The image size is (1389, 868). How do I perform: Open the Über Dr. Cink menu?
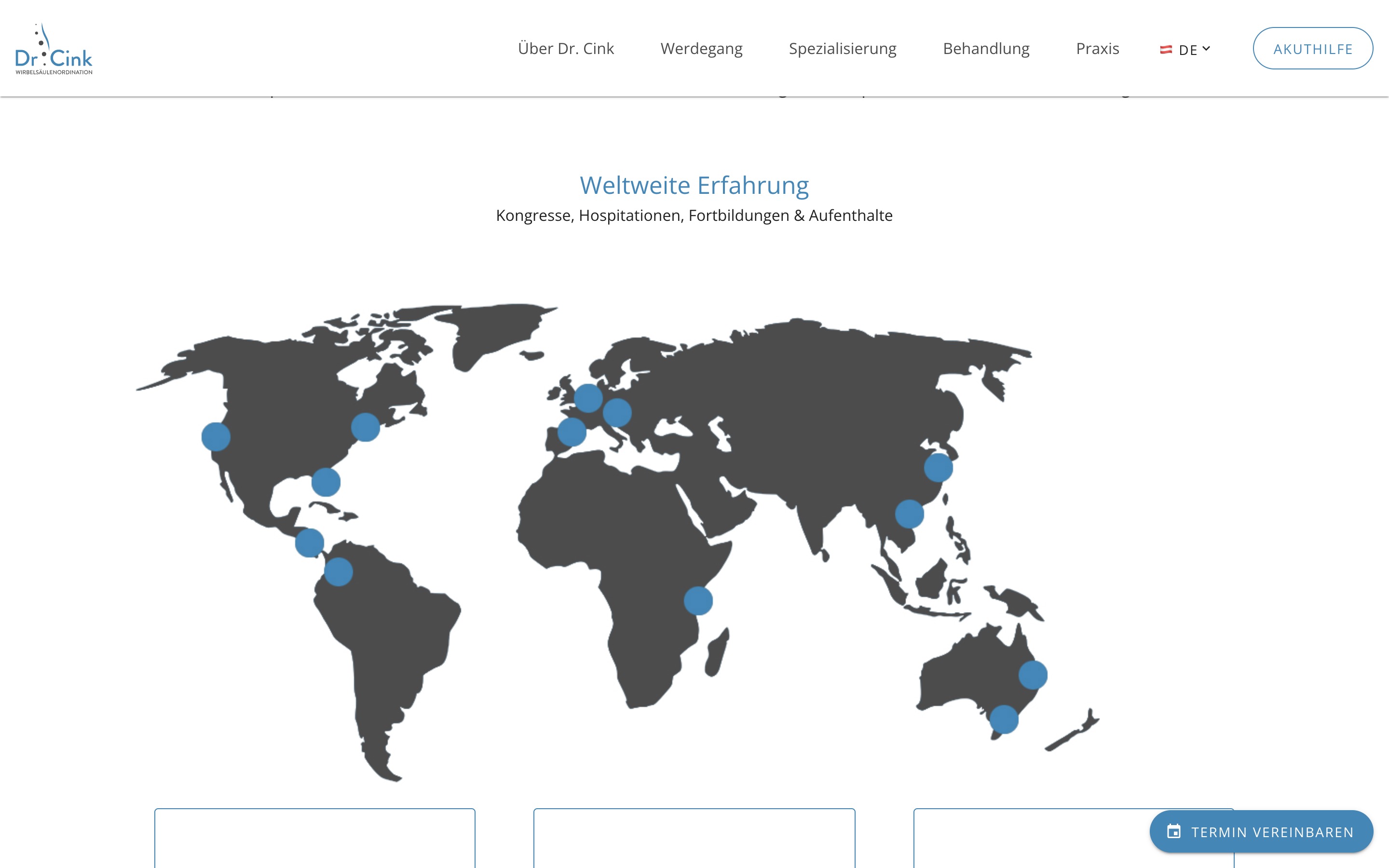pos(565,49)
